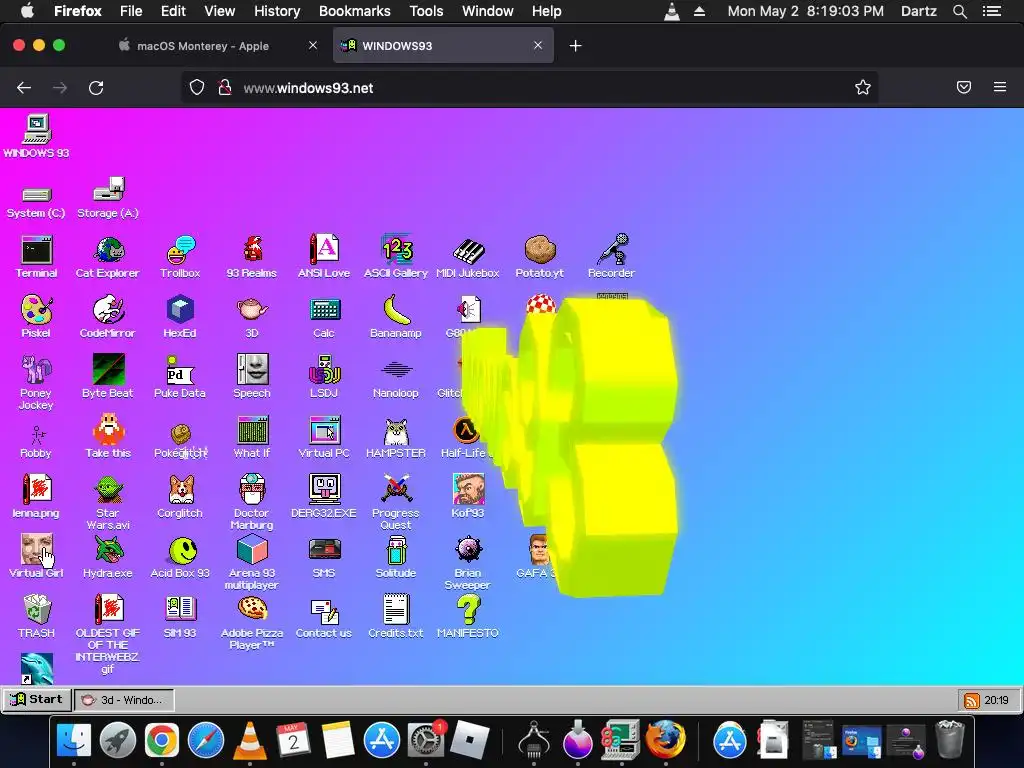Launch Solitude icon
The height and width of the screenshot is (768, 1024).
click(396, 557)
